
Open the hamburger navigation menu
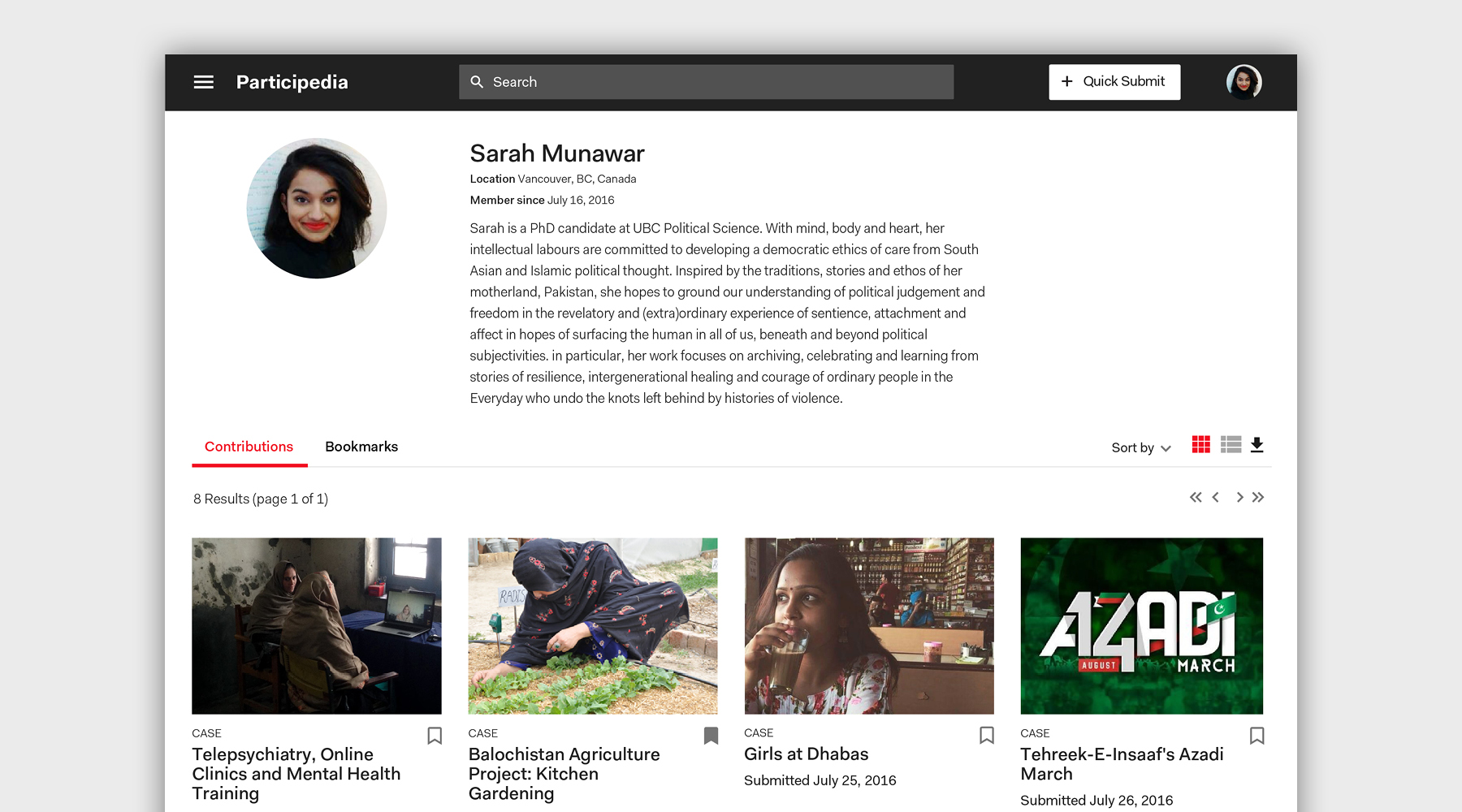[203, 82]
